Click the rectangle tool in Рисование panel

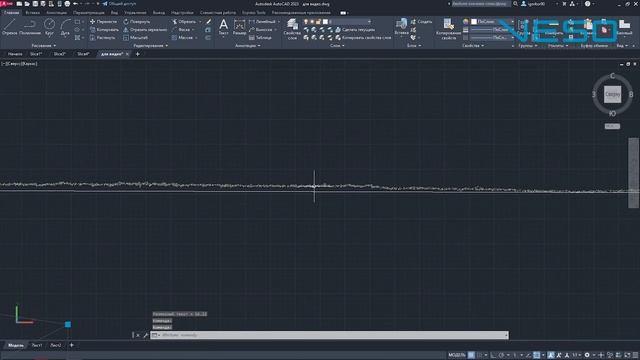[x=78, y=22]
